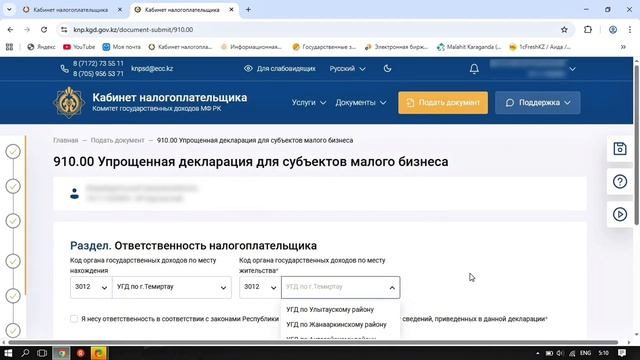
Task: Open УГД по г.Темиртау location dropdown
Action: point(172,287)
